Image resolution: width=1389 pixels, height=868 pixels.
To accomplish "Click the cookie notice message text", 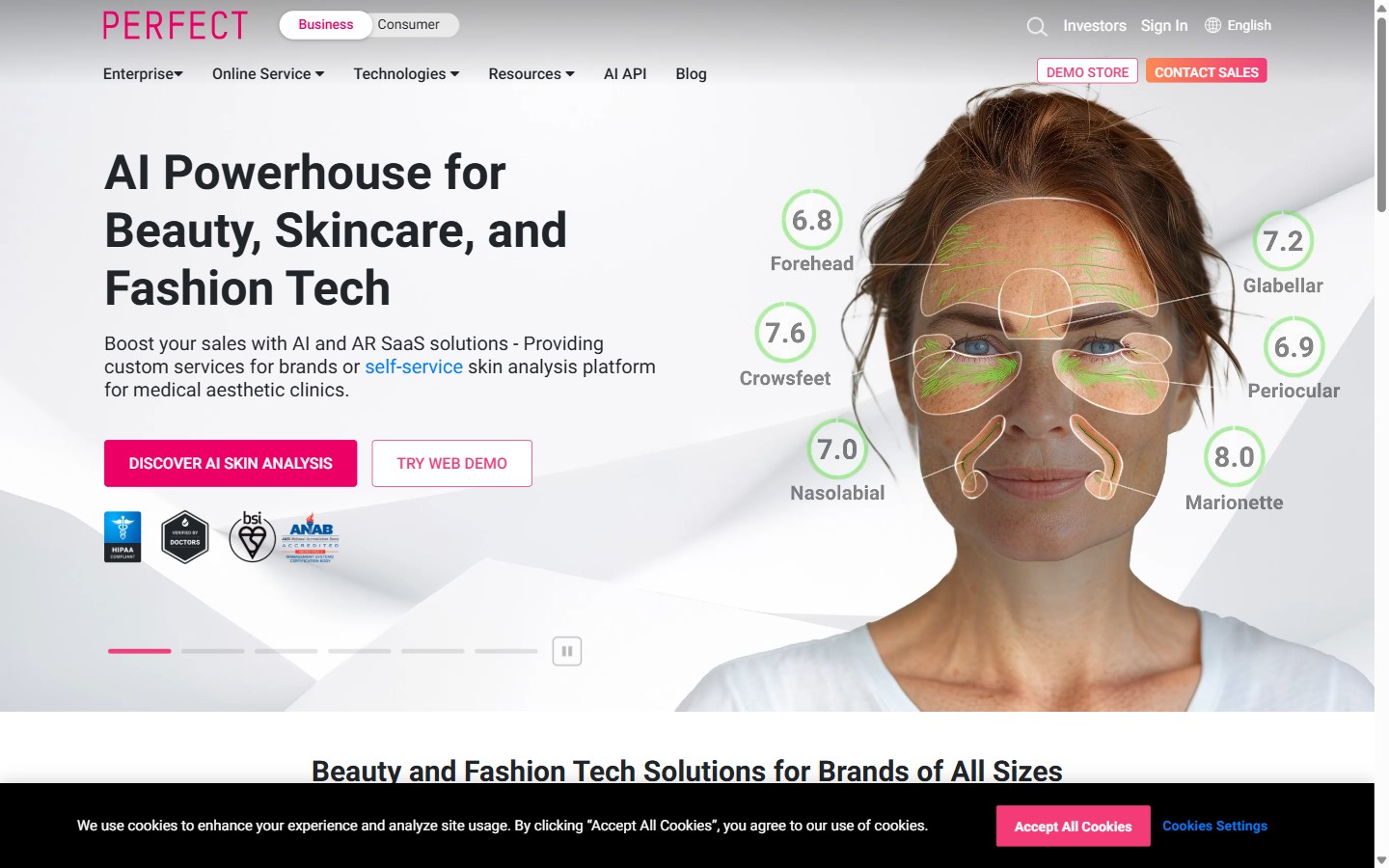I will click(x=503, y=826).
